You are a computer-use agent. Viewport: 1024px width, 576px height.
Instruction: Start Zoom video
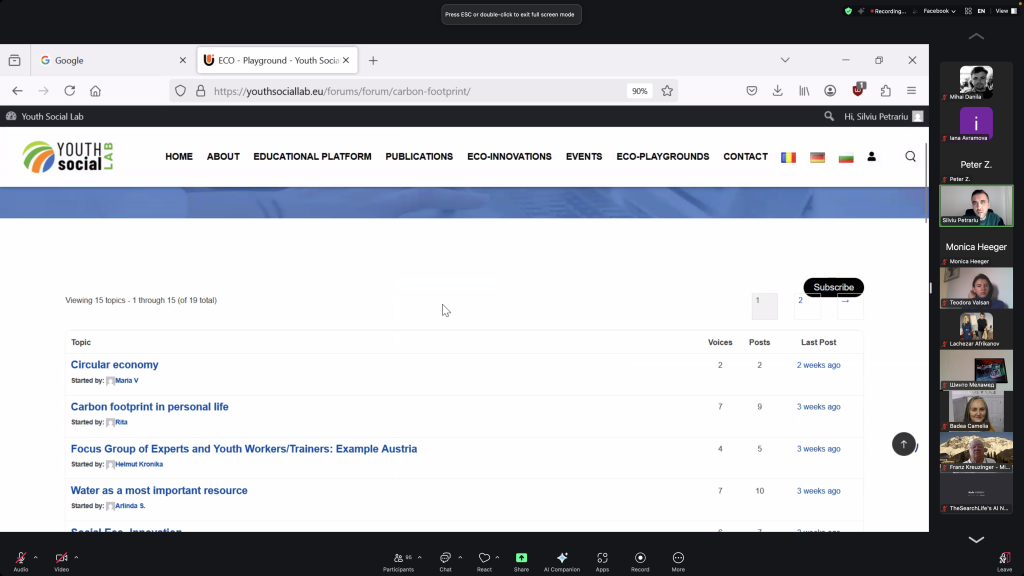[61, 560]
